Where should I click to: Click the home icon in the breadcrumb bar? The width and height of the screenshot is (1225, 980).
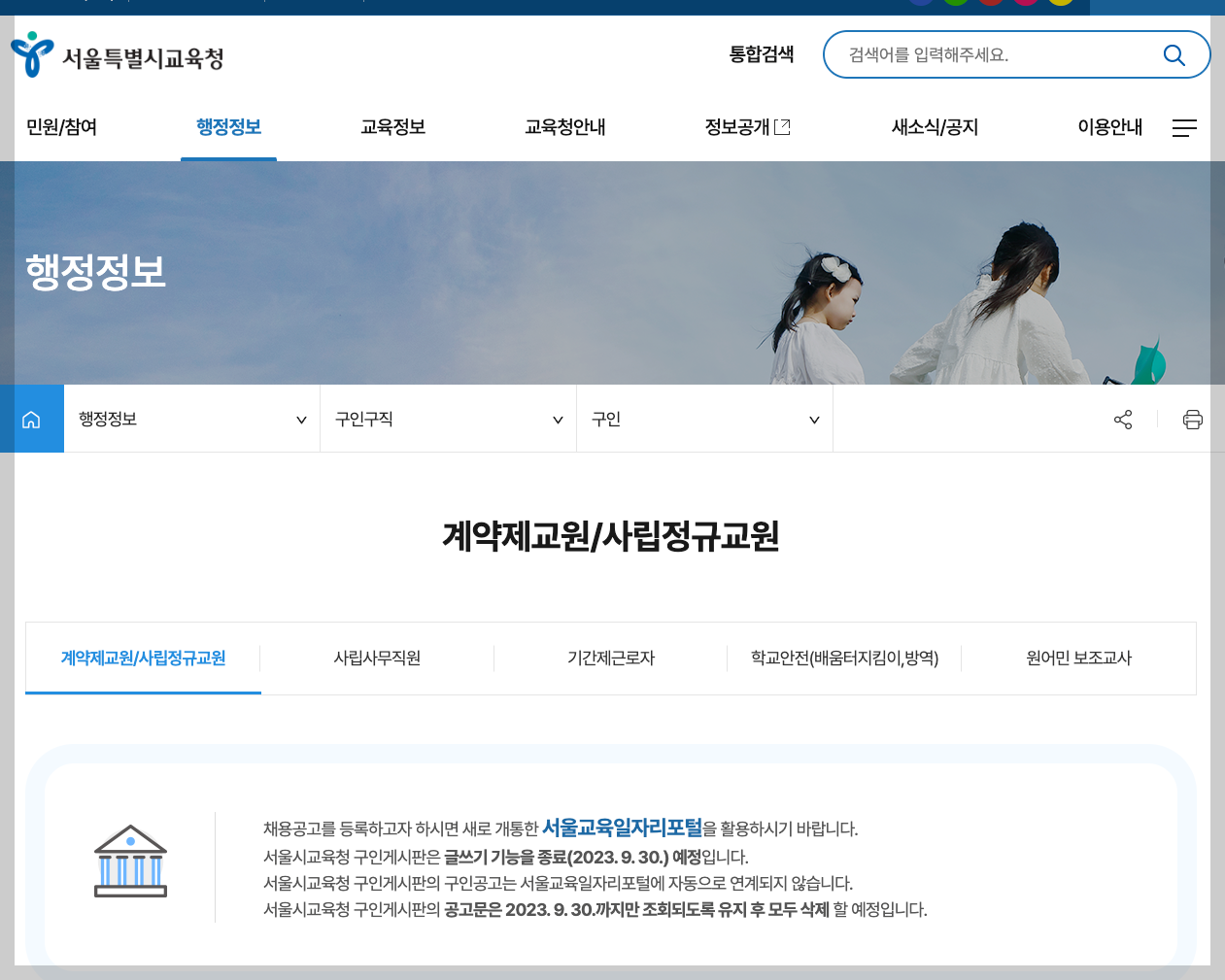[31, 418]
